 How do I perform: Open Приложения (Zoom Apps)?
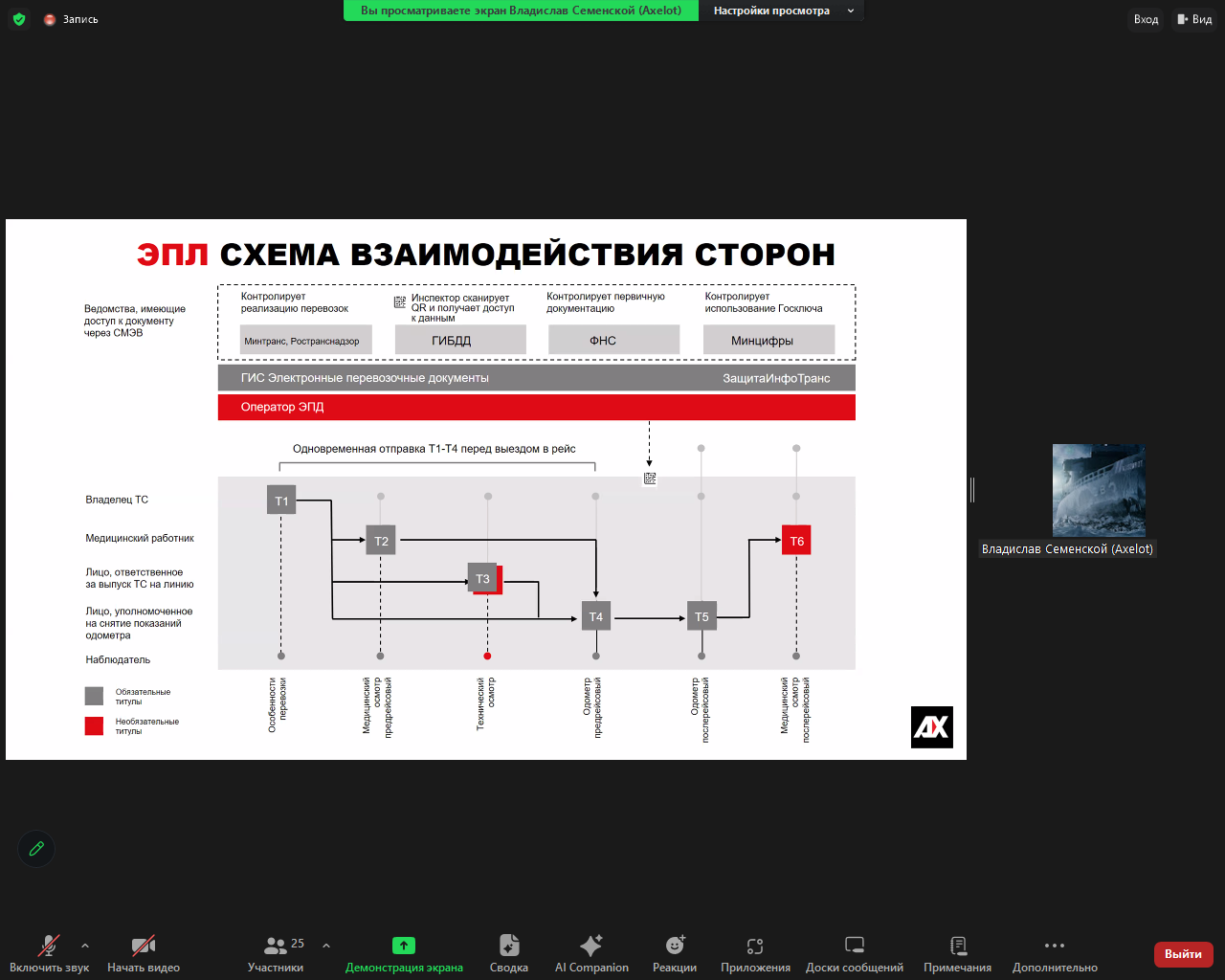(x=754, y=952)
